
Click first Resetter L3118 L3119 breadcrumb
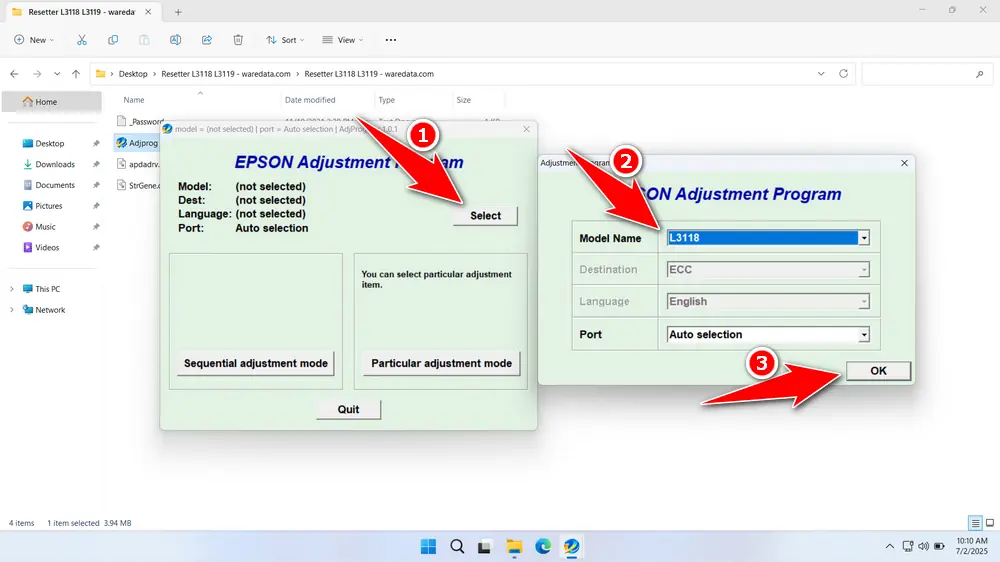226,74
